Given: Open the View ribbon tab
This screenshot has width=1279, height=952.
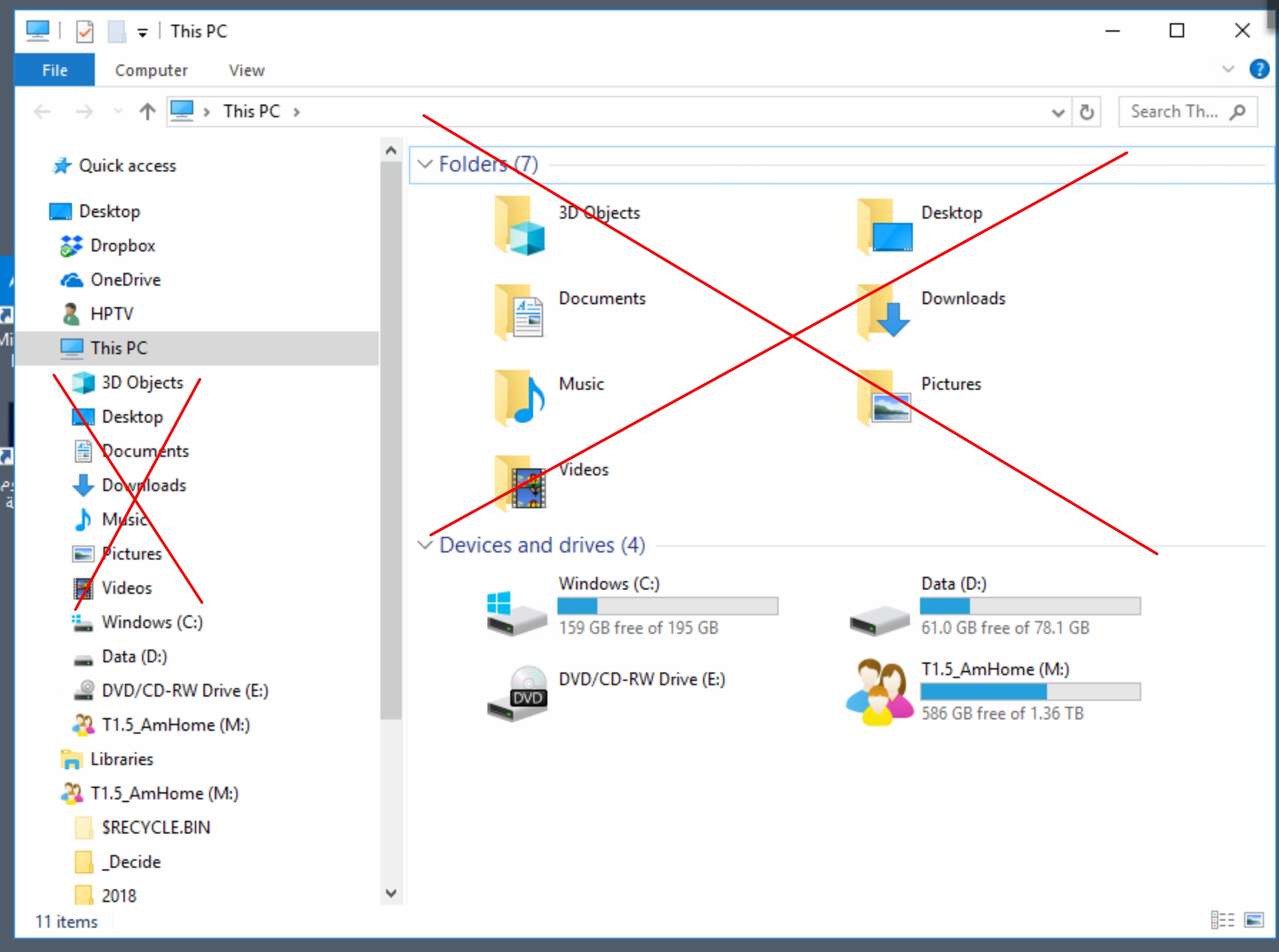Looking at the screenshot, I should tap(246, 70).
